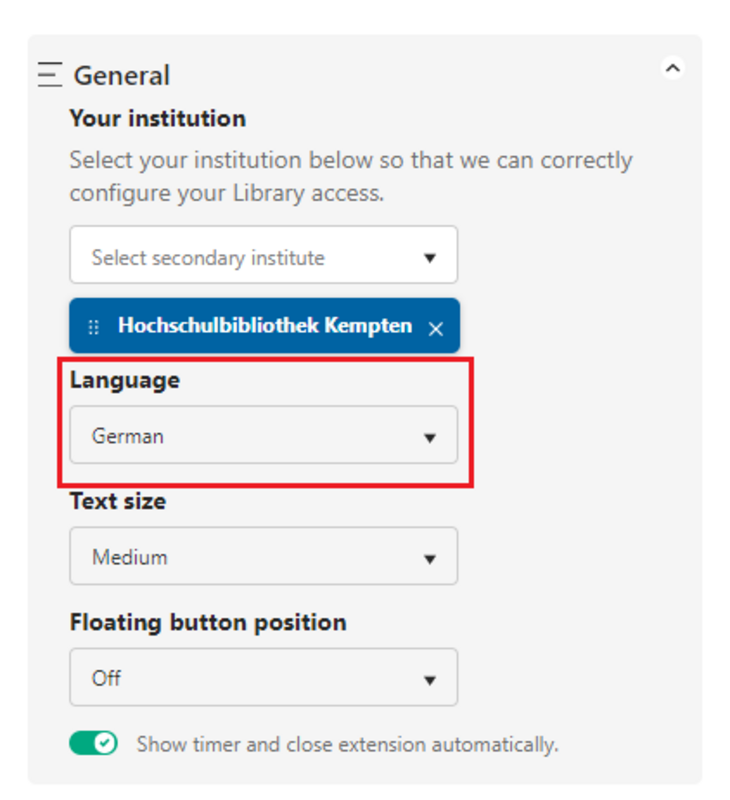Click the Floating button position label
The image size is (730, 800).
pyautogui.click(x=208, y=622)
